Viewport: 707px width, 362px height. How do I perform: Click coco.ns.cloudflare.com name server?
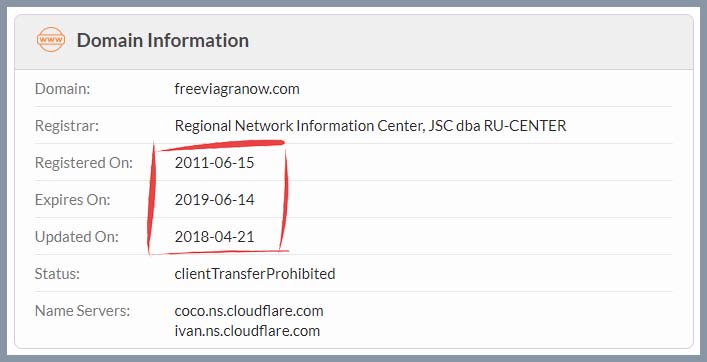[249, 311]
